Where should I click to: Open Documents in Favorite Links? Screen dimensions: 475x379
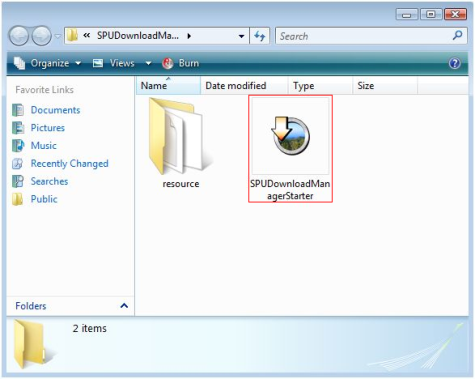click(x=55, y=110)
